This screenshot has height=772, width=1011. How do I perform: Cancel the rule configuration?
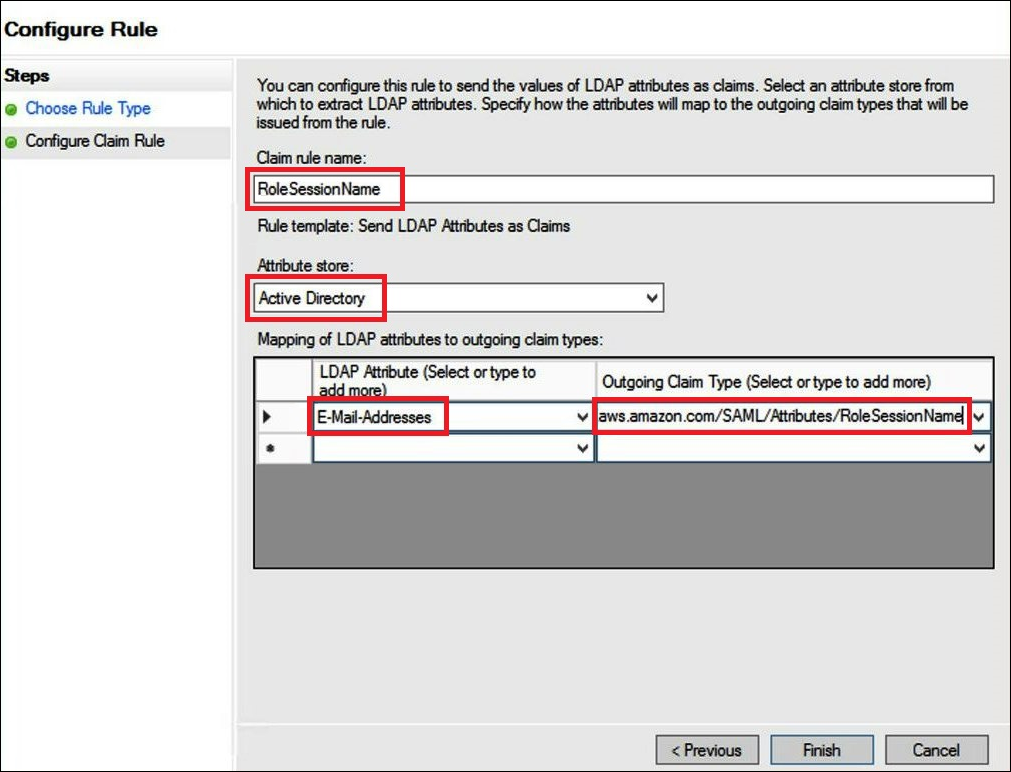(x=936, y=750)
